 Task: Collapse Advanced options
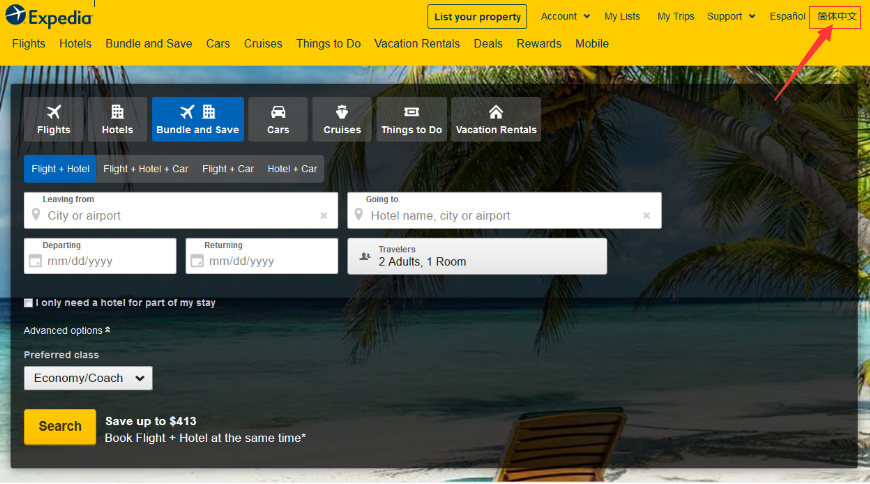(67, 331)
